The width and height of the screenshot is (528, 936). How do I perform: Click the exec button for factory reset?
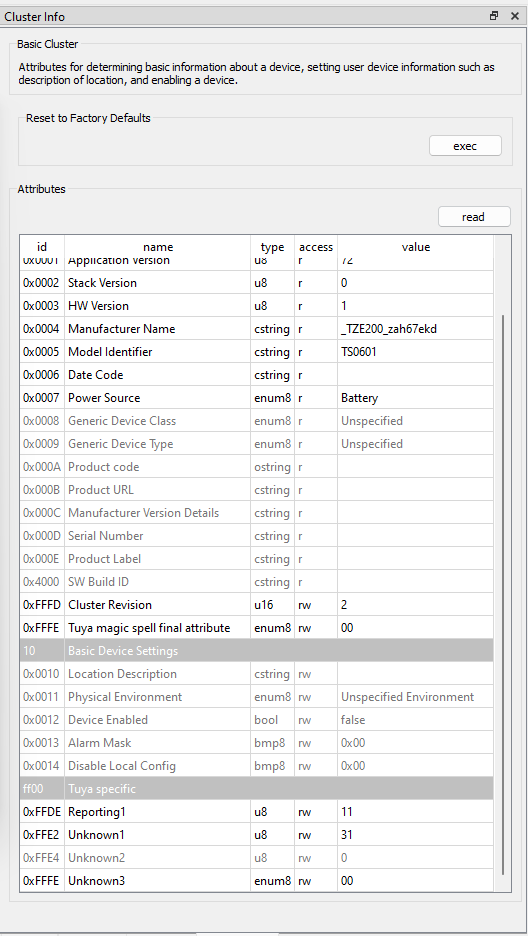465,146
